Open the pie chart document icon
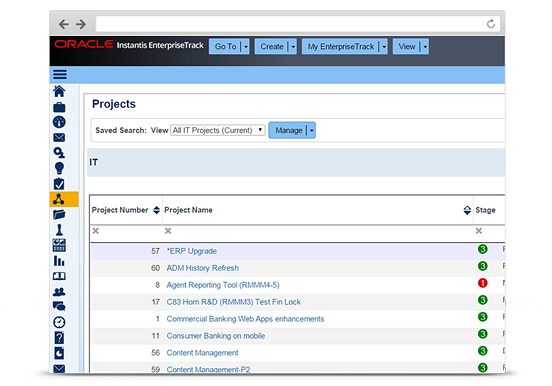This screenshot has height=386, width=552. pos(59,353)
